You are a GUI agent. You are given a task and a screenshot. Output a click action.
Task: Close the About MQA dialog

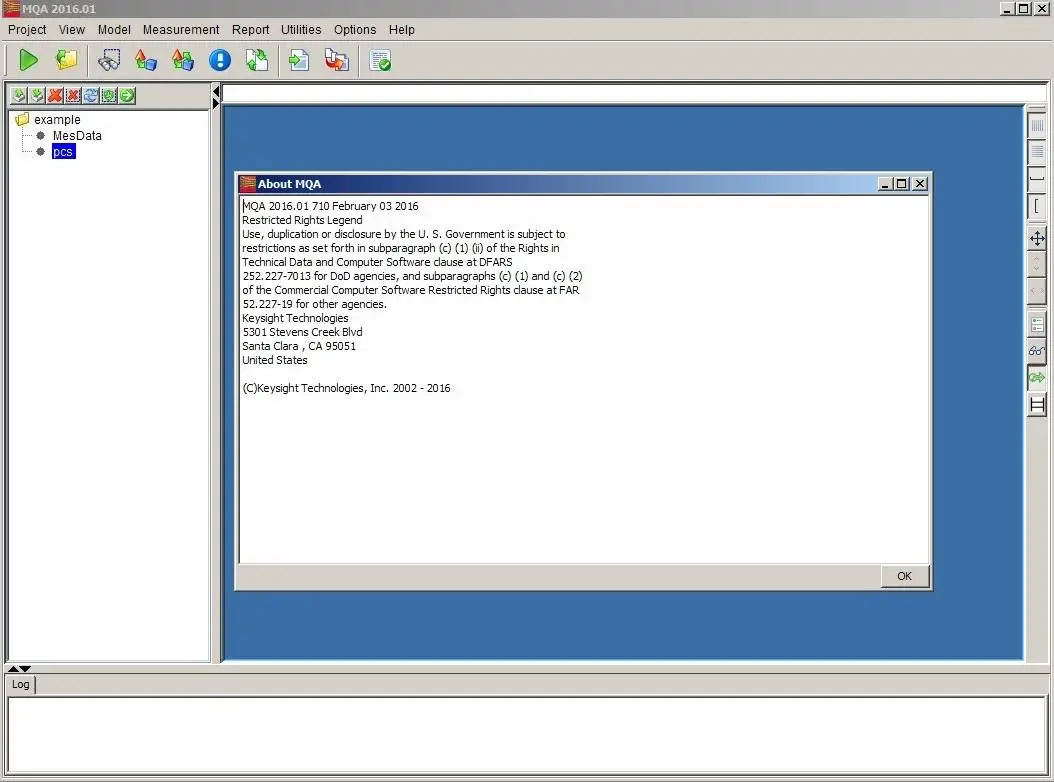click(x=920, y=184)
